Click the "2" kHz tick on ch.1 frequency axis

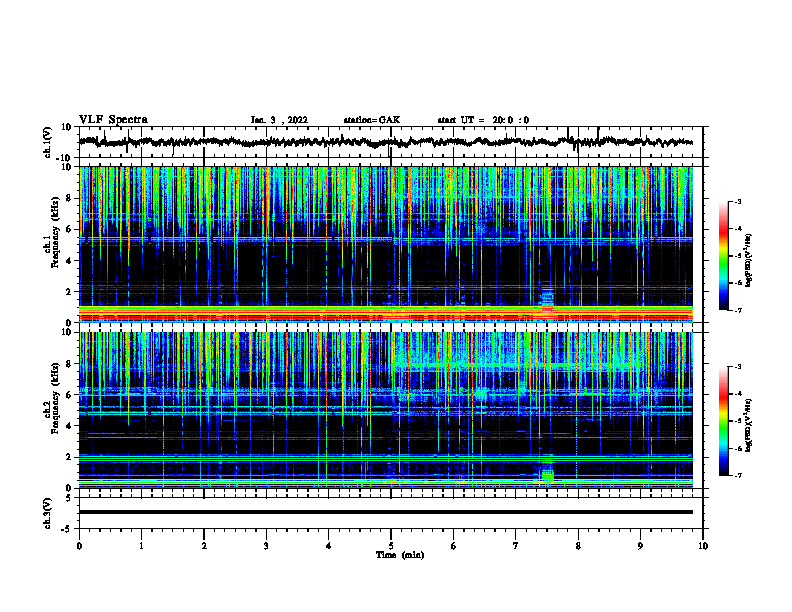tap(70, 291)
